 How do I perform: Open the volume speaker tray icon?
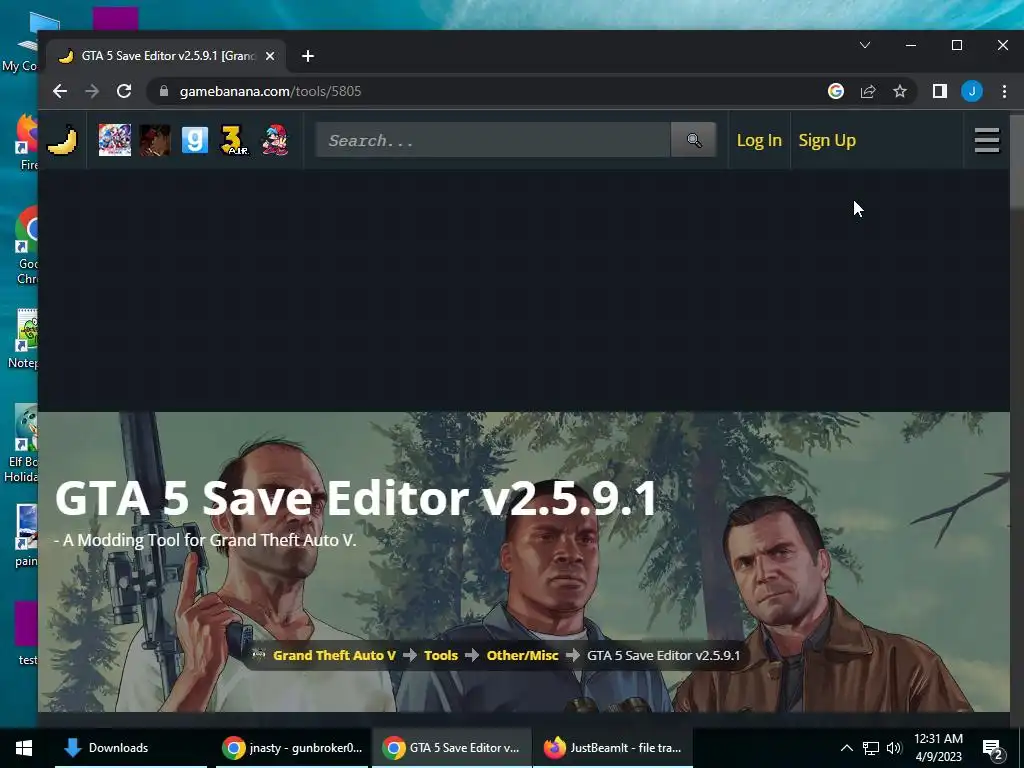tap(894, 748)
